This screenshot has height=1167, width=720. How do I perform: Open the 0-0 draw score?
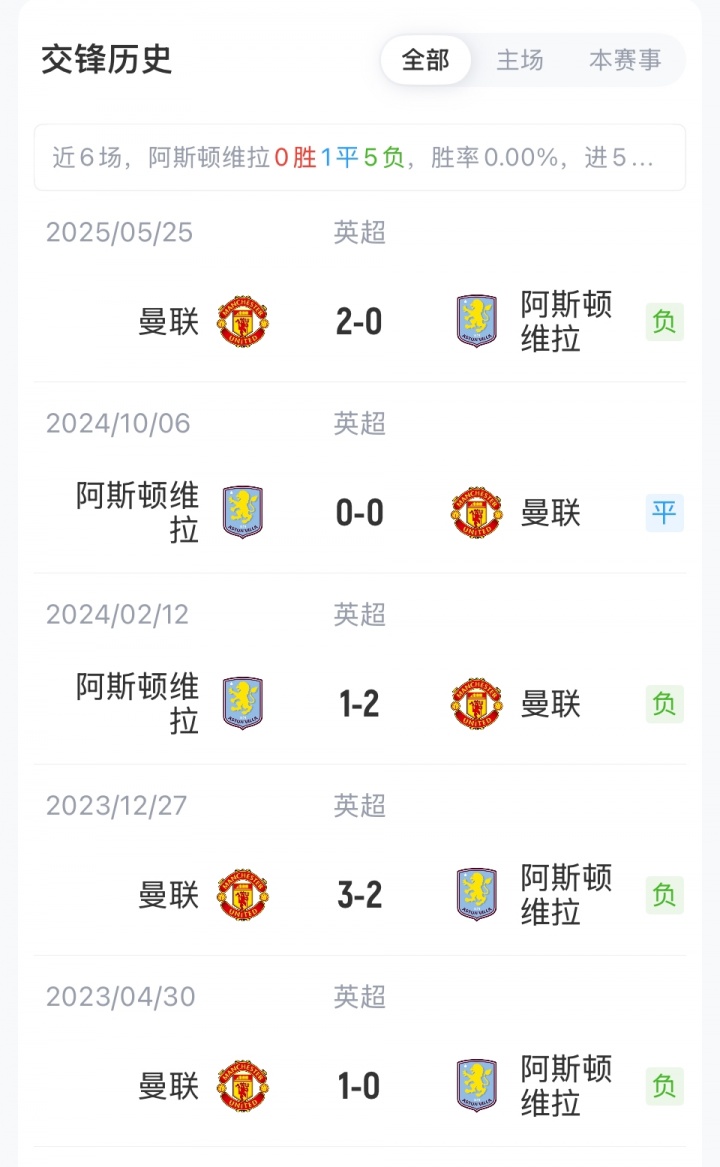[x=359, y=513]
